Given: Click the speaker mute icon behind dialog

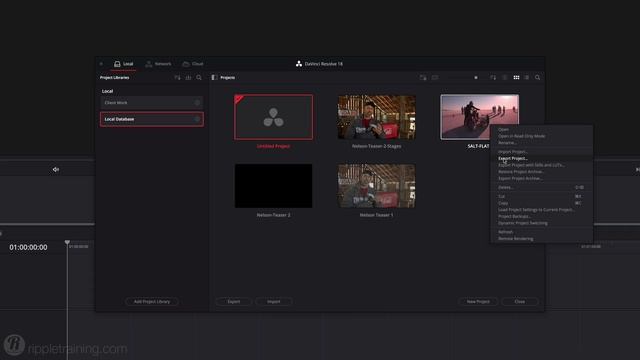Looking at the screenshot, I should (56, 169).
